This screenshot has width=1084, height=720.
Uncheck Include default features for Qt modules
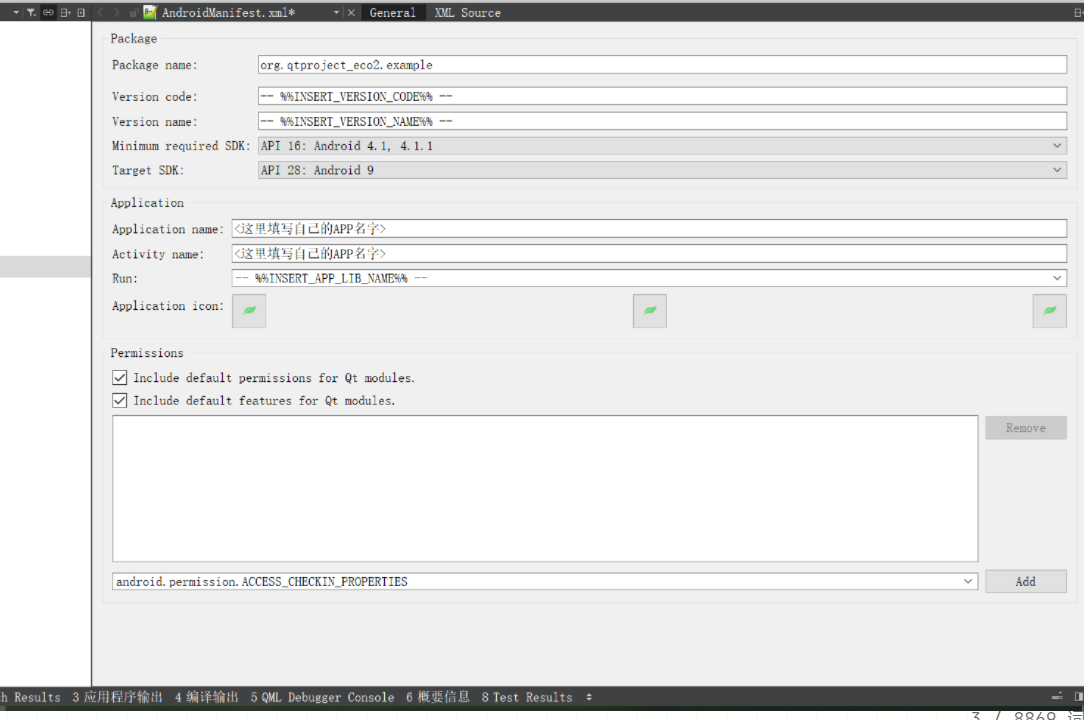click(120, 400)
